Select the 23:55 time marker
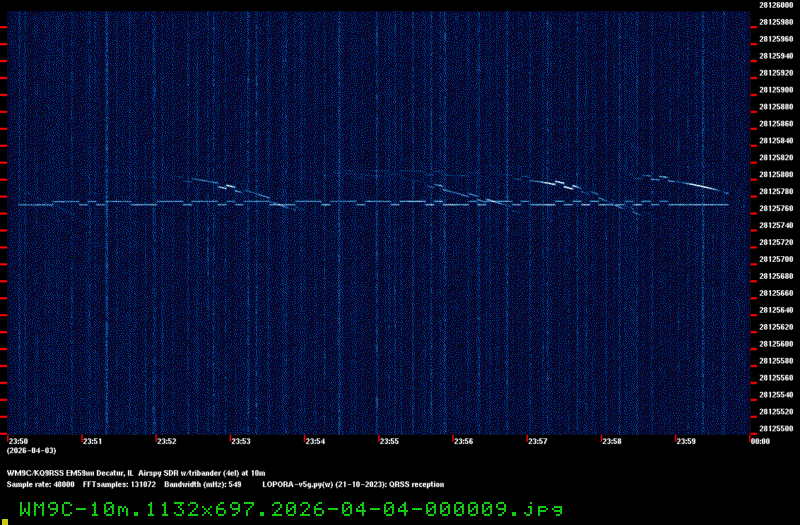This screenshot has width=800, height=525. pos(390,440)
